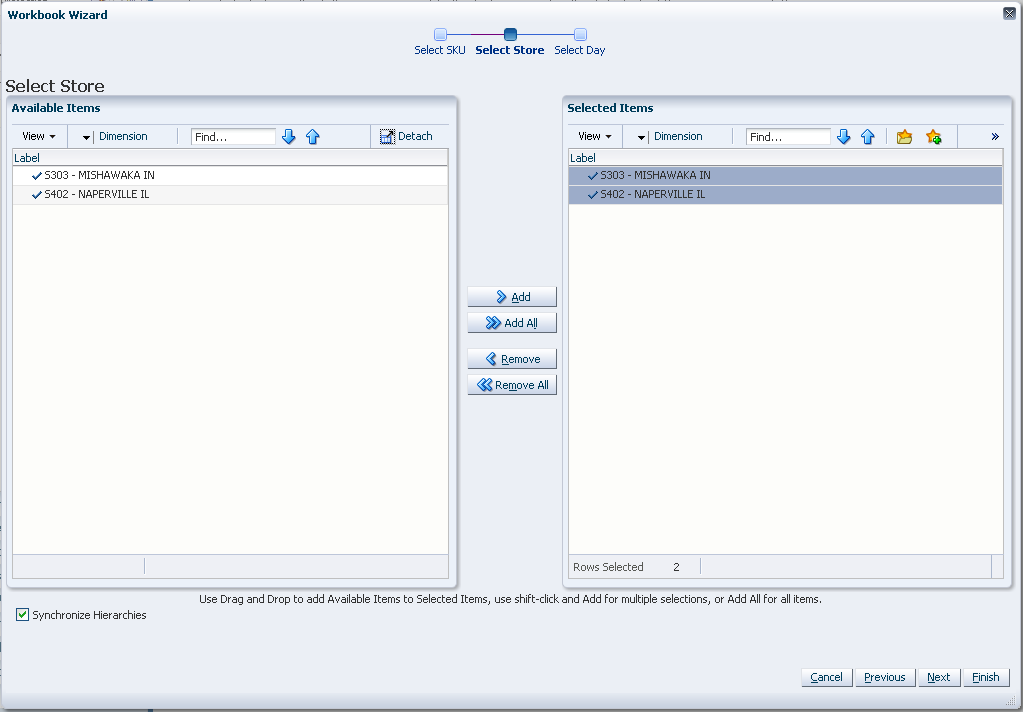This screenshot has height=712, width=1023.
Task: Open View menu in Selected Items
Action: pos(594,136)
